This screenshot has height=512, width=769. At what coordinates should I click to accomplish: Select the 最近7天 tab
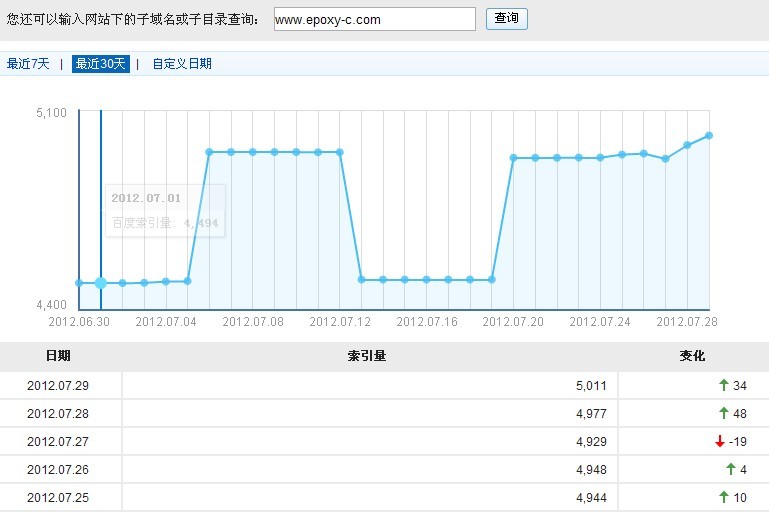(x=28, y=64)
